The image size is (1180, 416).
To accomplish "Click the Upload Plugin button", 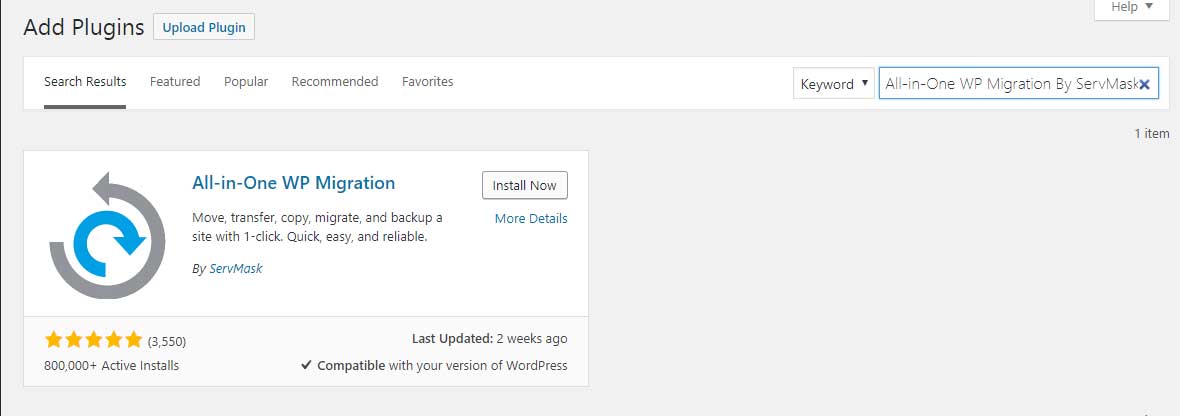I will tap(204, 28).
